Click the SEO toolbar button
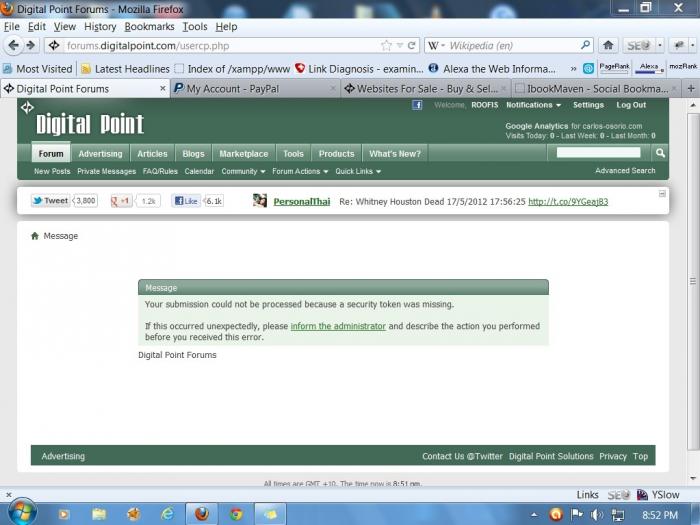The height and width of the screenshot is (525, 700). click(x=638, y=46)
